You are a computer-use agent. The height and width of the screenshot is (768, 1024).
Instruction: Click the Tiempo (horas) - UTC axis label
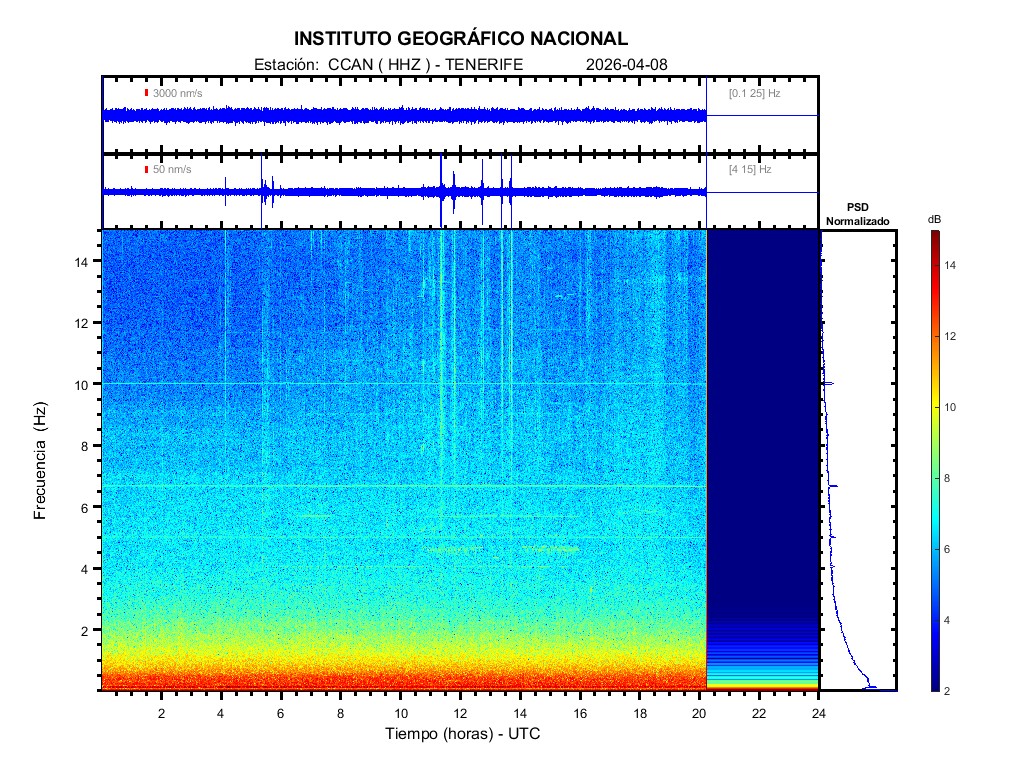coord(463,734)
